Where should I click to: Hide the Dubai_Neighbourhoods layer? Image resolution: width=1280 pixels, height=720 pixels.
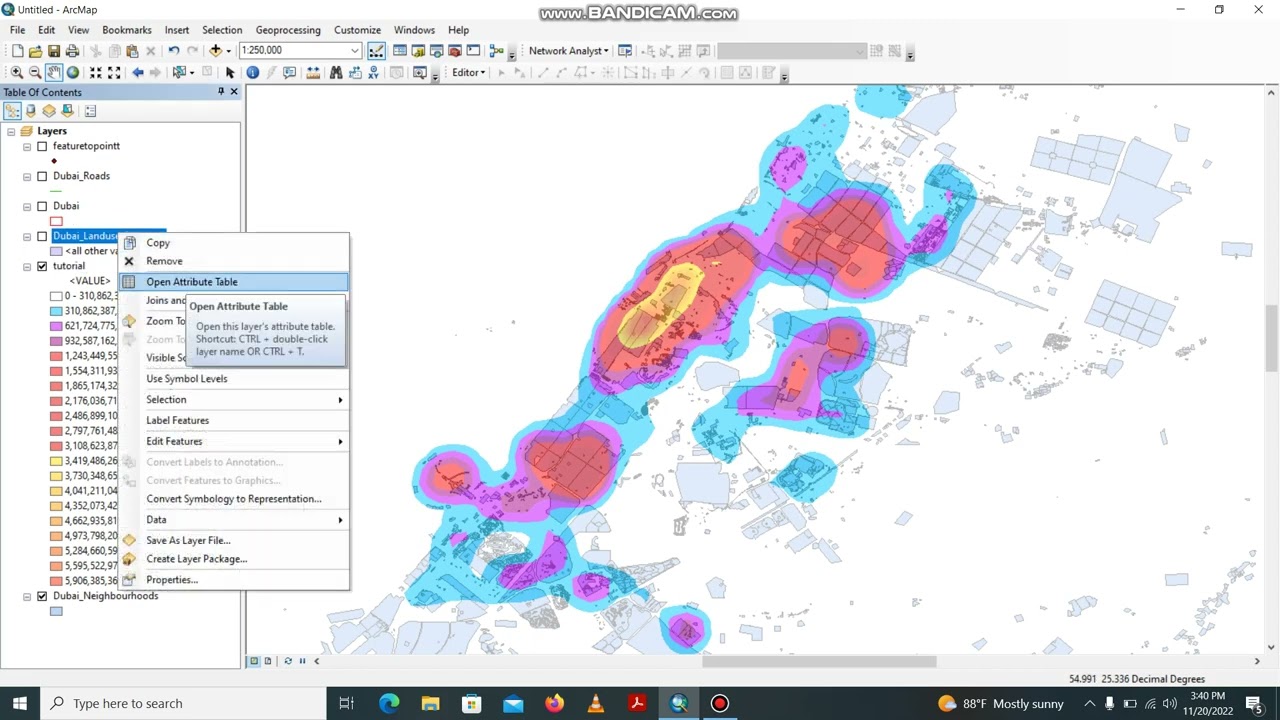coord(42,596)
